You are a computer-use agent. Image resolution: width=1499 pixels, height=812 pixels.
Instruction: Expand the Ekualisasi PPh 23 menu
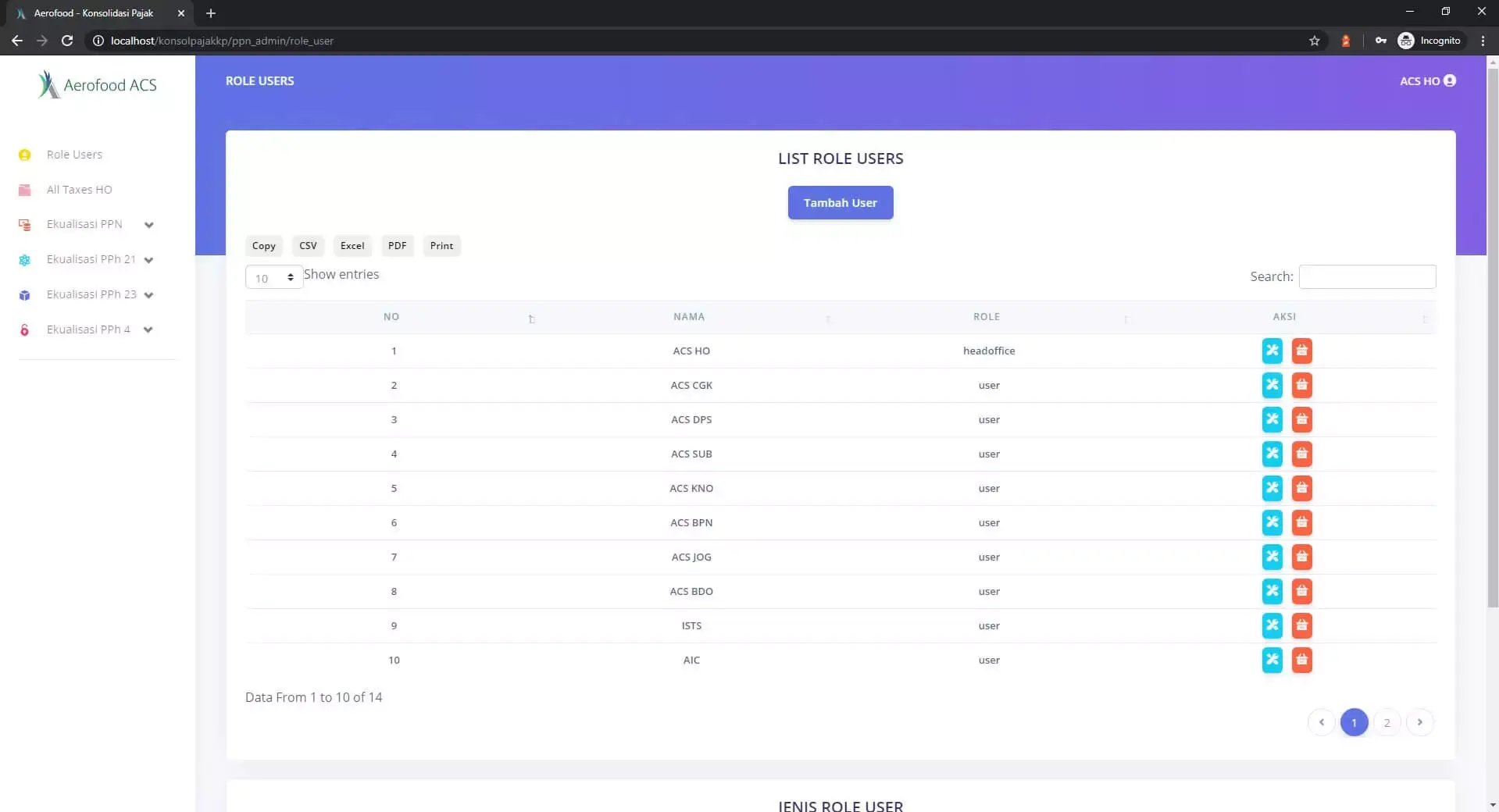[86, 294]
